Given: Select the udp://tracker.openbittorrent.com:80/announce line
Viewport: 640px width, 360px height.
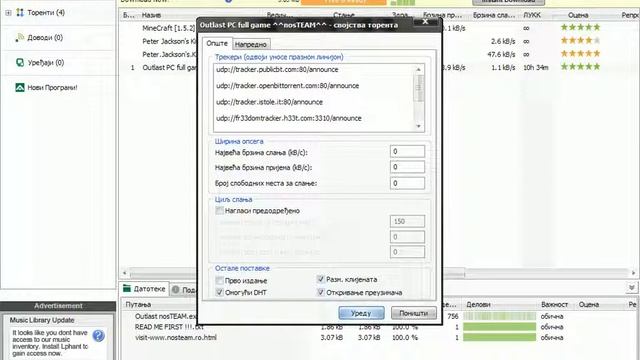Looking at the screenshot, I should 287,86.
